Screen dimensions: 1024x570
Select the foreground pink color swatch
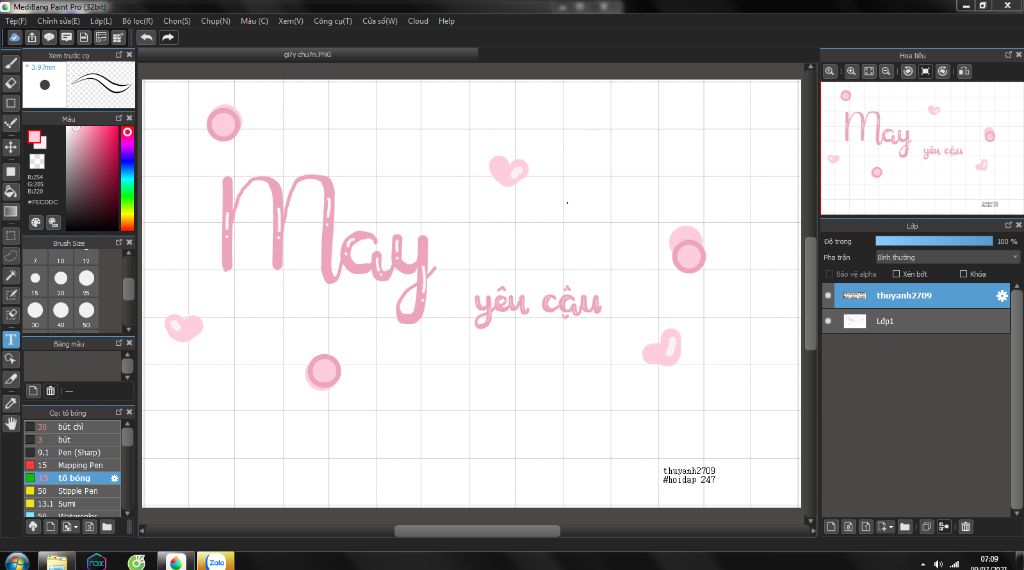click(x=34, y=137)
